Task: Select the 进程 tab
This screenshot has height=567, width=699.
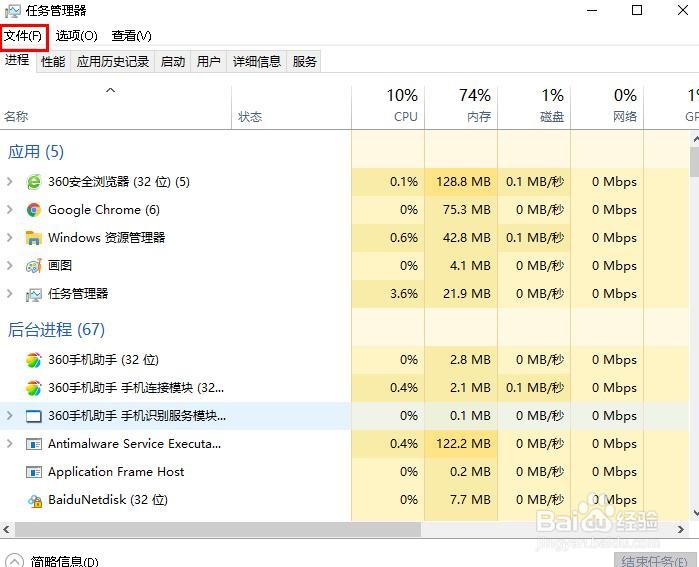Action: pyautogui.click(x=17, y=60)
